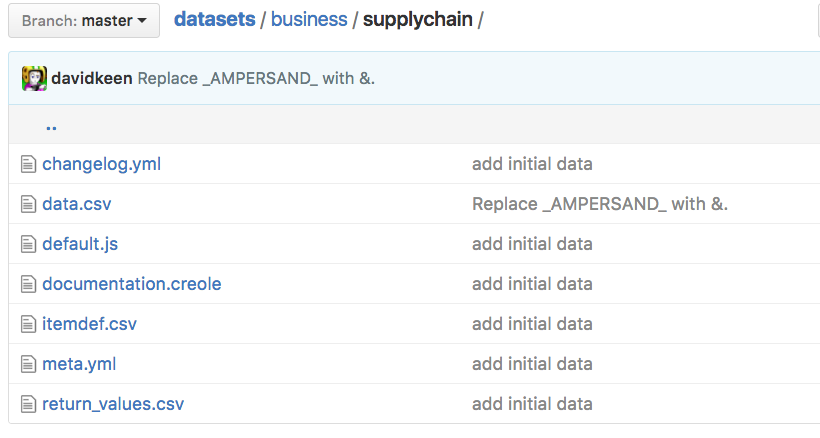820x438 pixels.
Task: Click davidkeen's avatar image
Action: [34, 78]
